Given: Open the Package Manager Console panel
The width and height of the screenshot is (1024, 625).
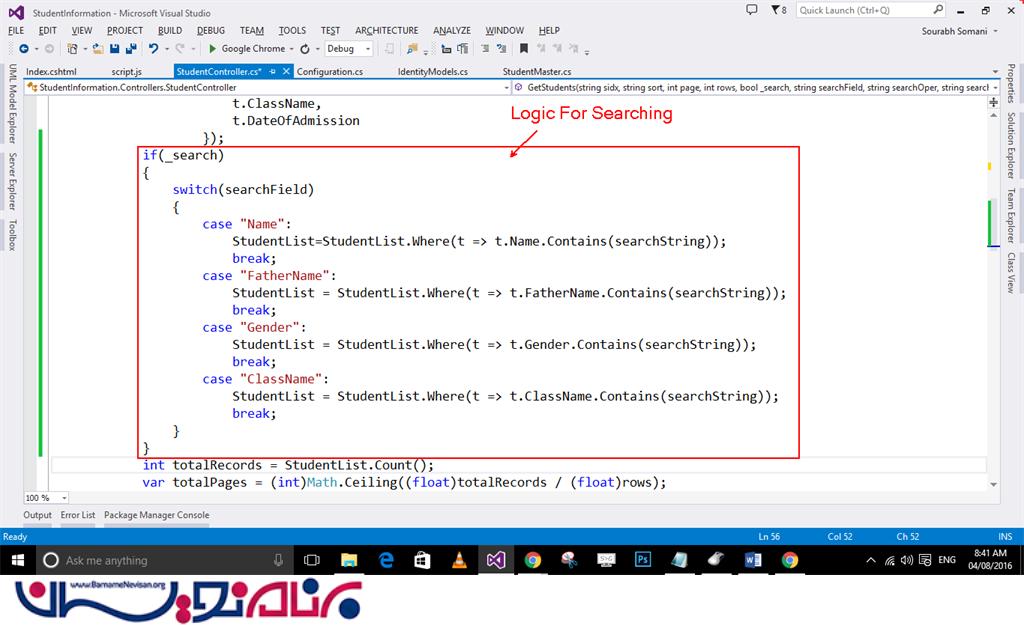Looking at the screenshot, I should tap(157, 515).
